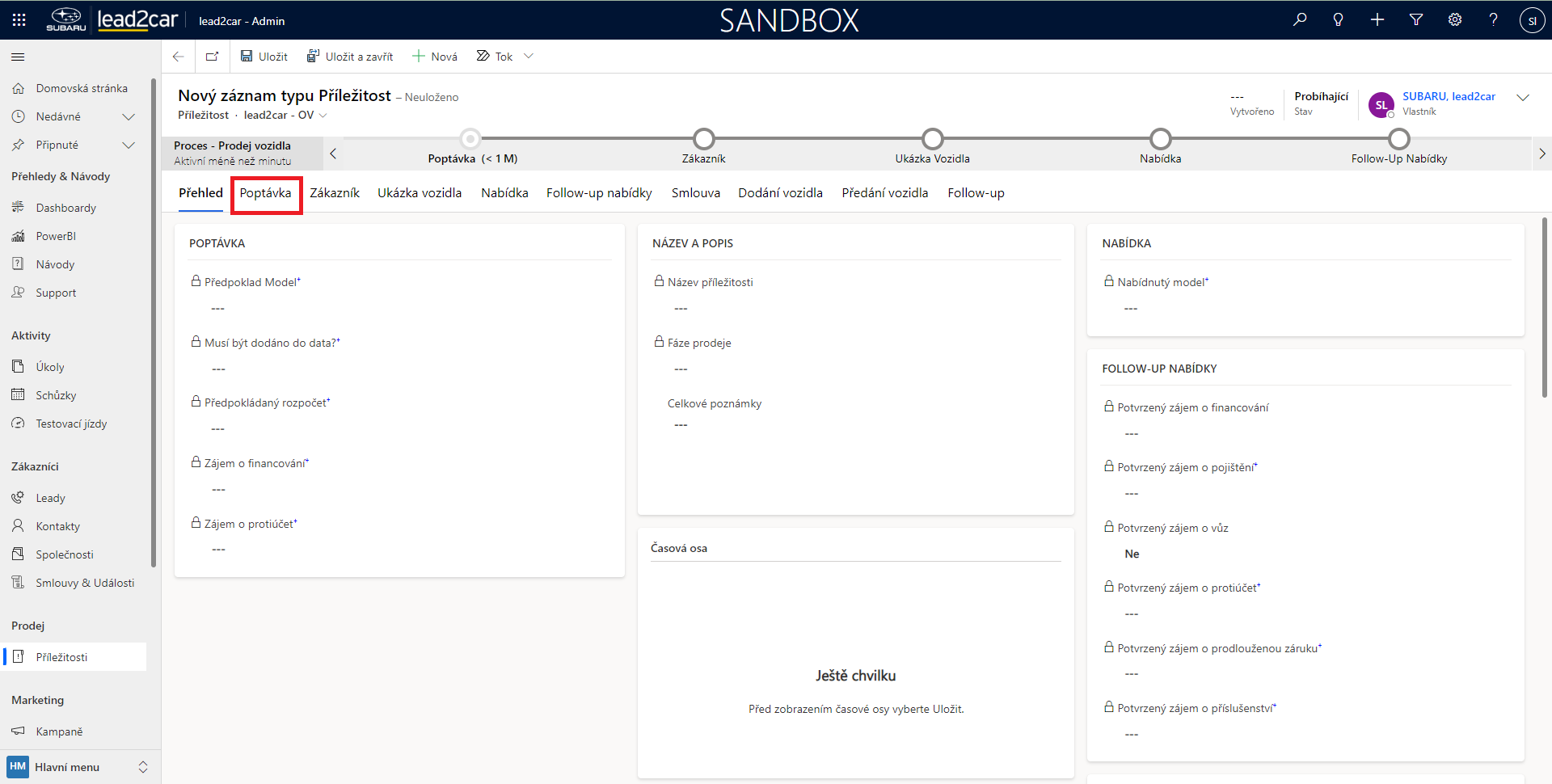Screen dimensions: 1552x784
Task: Toggle the 'Potvrzený zájem o vůz' value Ne
Action: (x=1132, y=554)
